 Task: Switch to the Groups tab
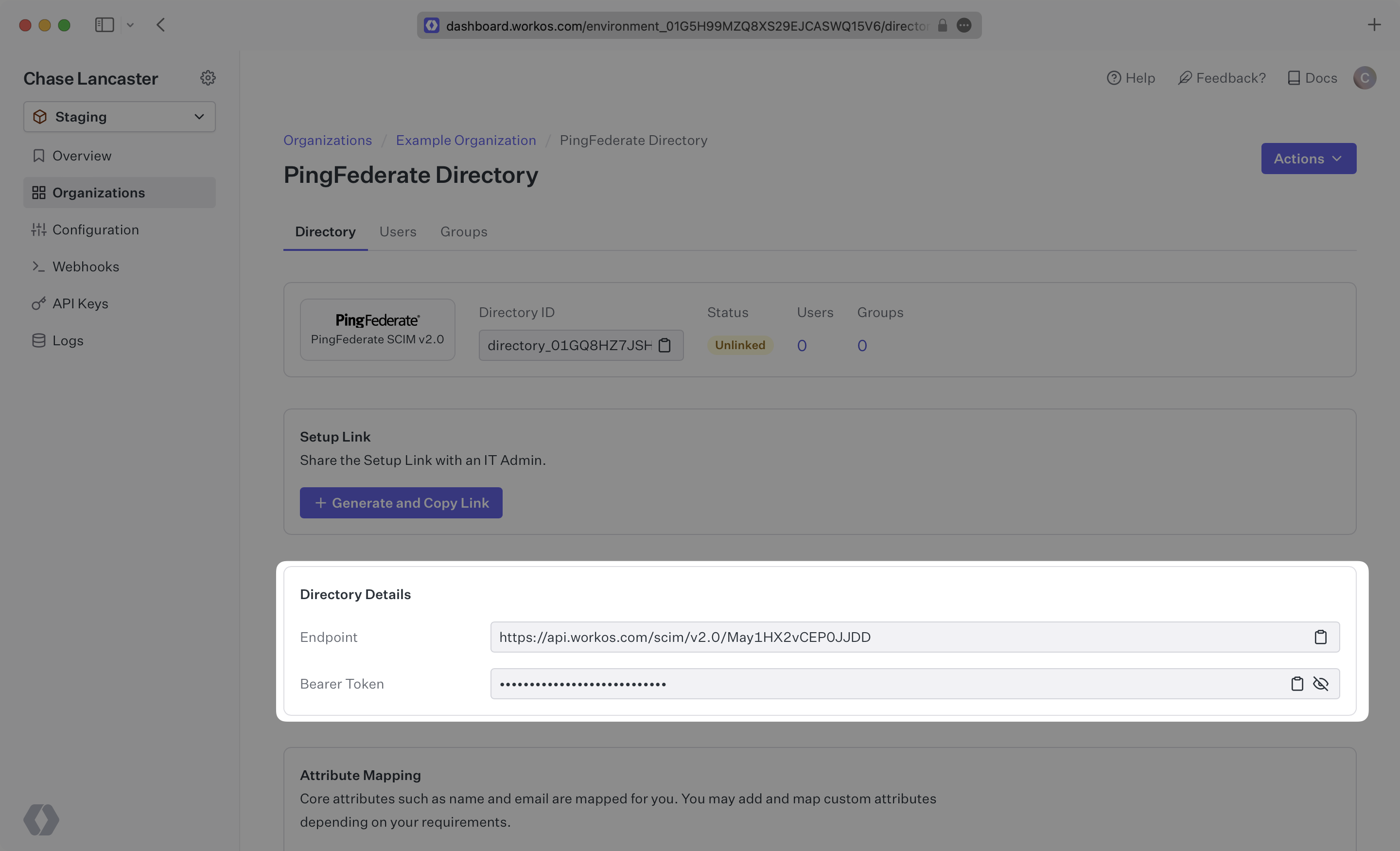pos(464,231)
